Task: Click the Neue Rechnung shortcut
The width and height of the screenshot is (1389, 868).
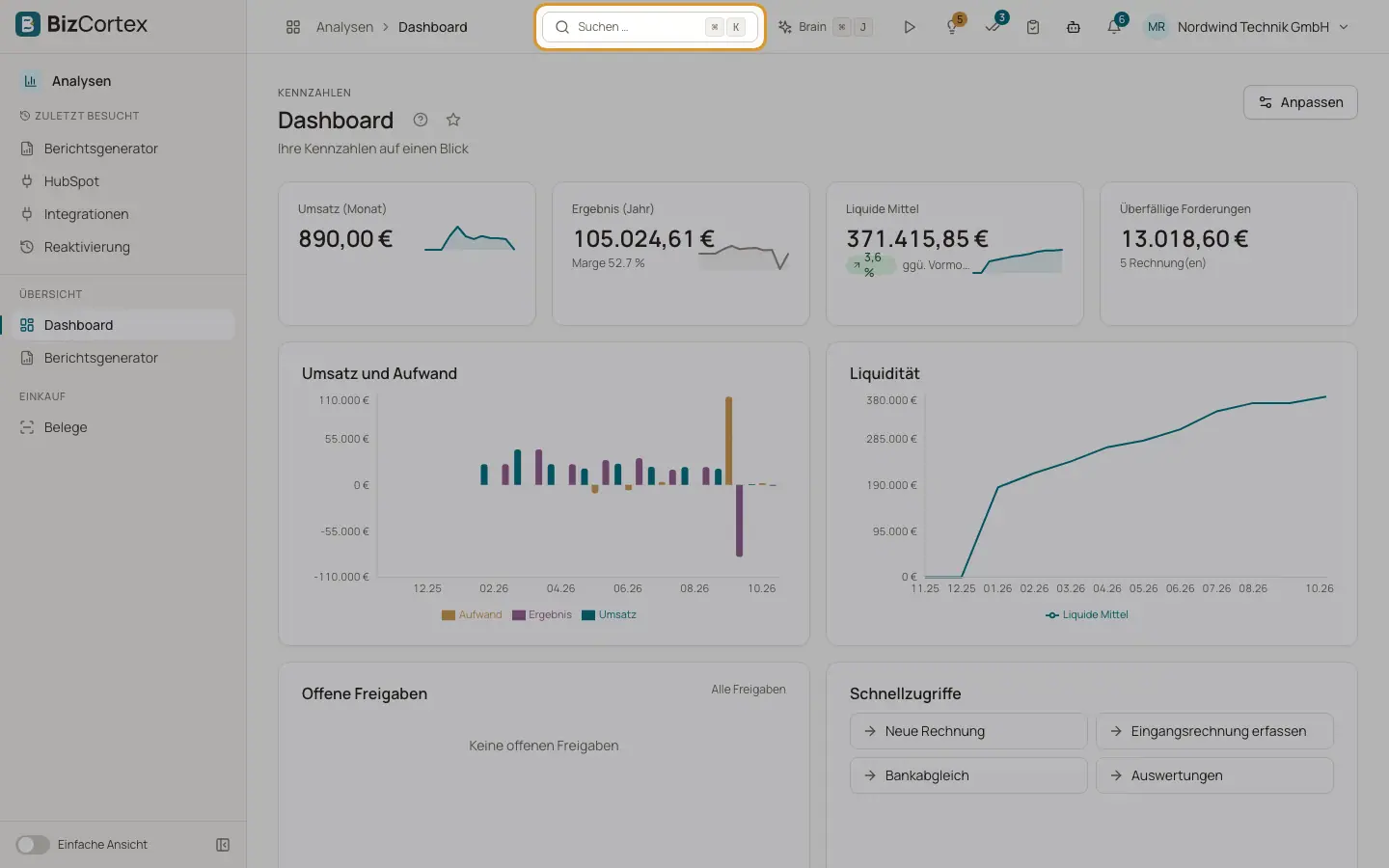Action: pyautogui.click(x=968, y=731)
